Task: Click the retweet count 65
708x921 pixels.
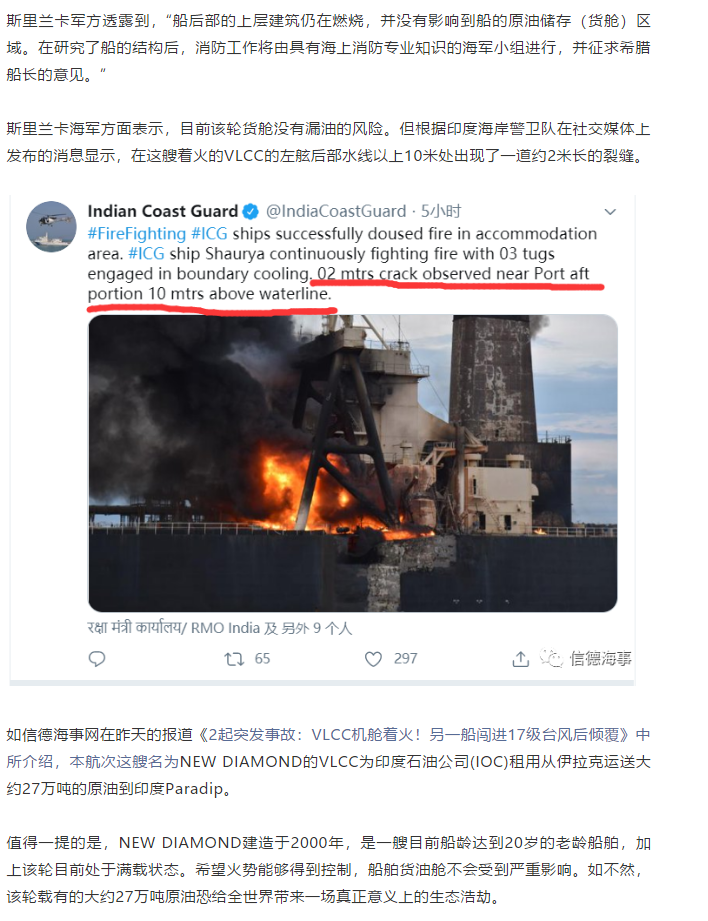Action: point(262,659)
